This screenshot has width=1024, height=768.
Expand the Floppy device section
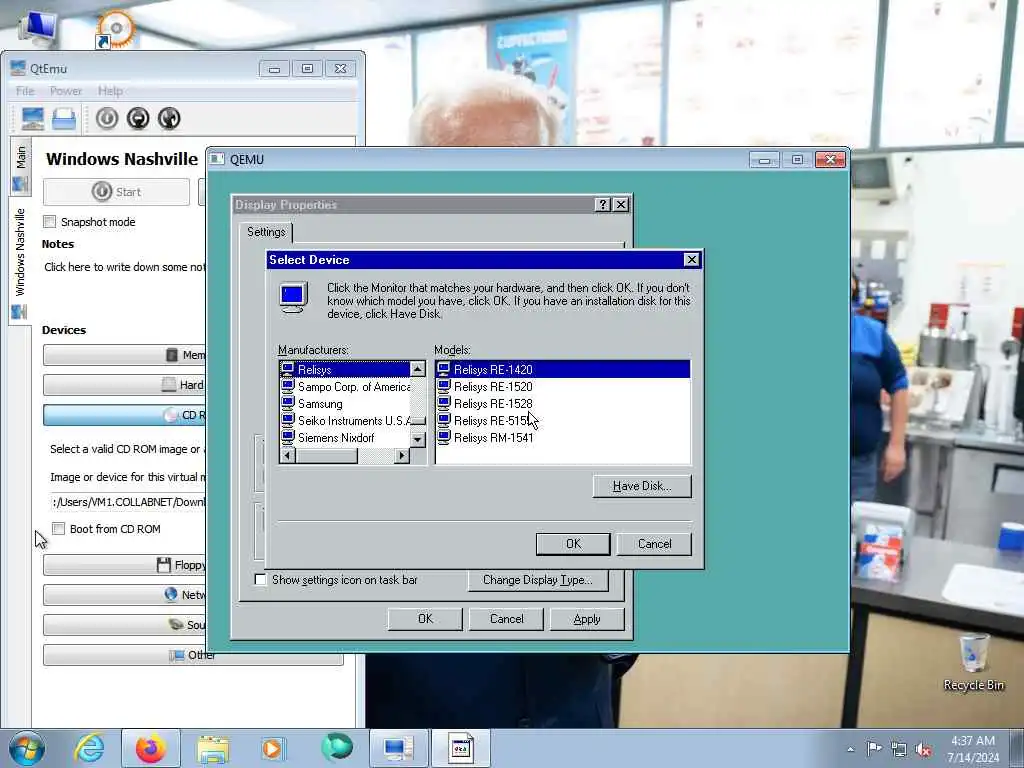coord(124,566)
